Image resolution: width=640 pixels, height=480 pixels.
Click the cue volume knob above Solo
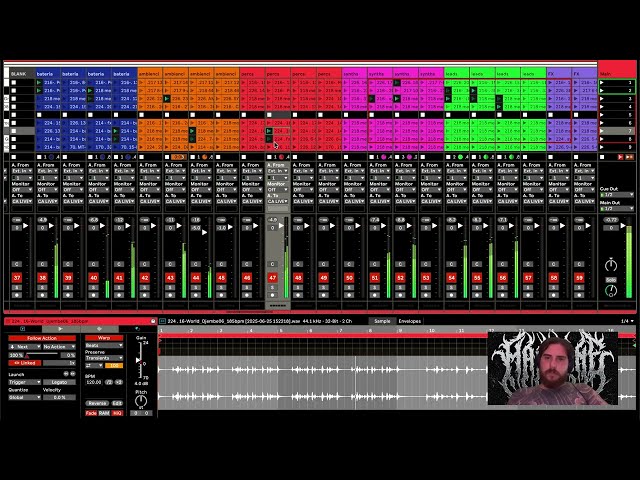coord(611,266)
